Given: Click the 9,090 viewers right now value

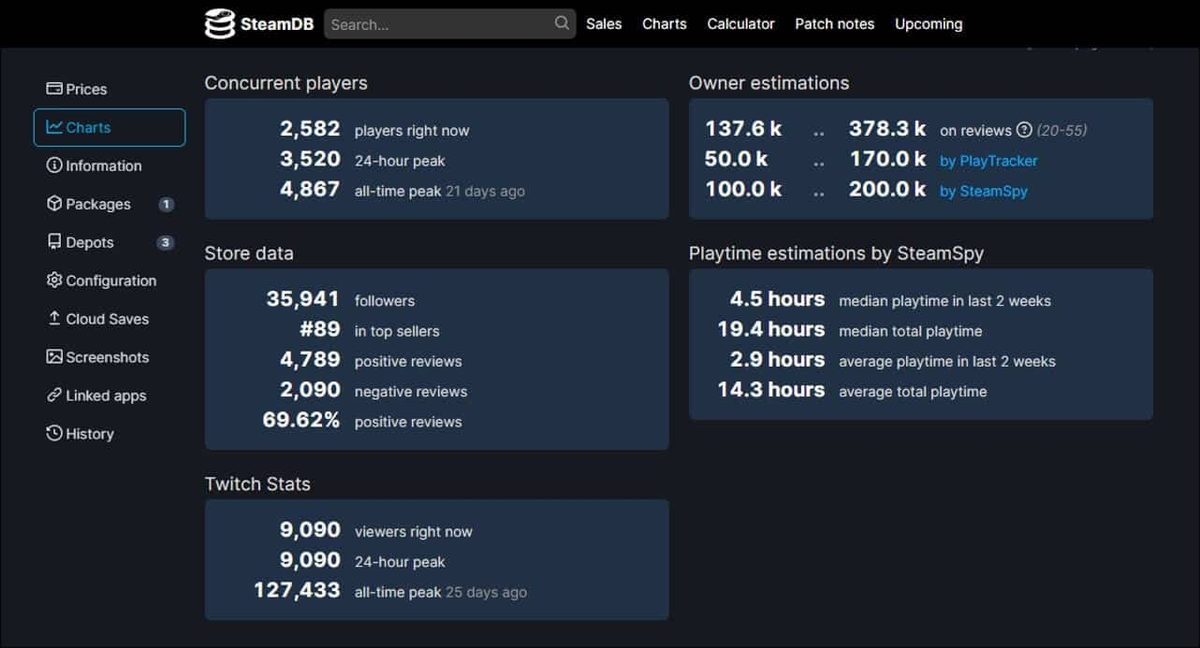Looking at the screenshot, I should (x=310, y=530).
